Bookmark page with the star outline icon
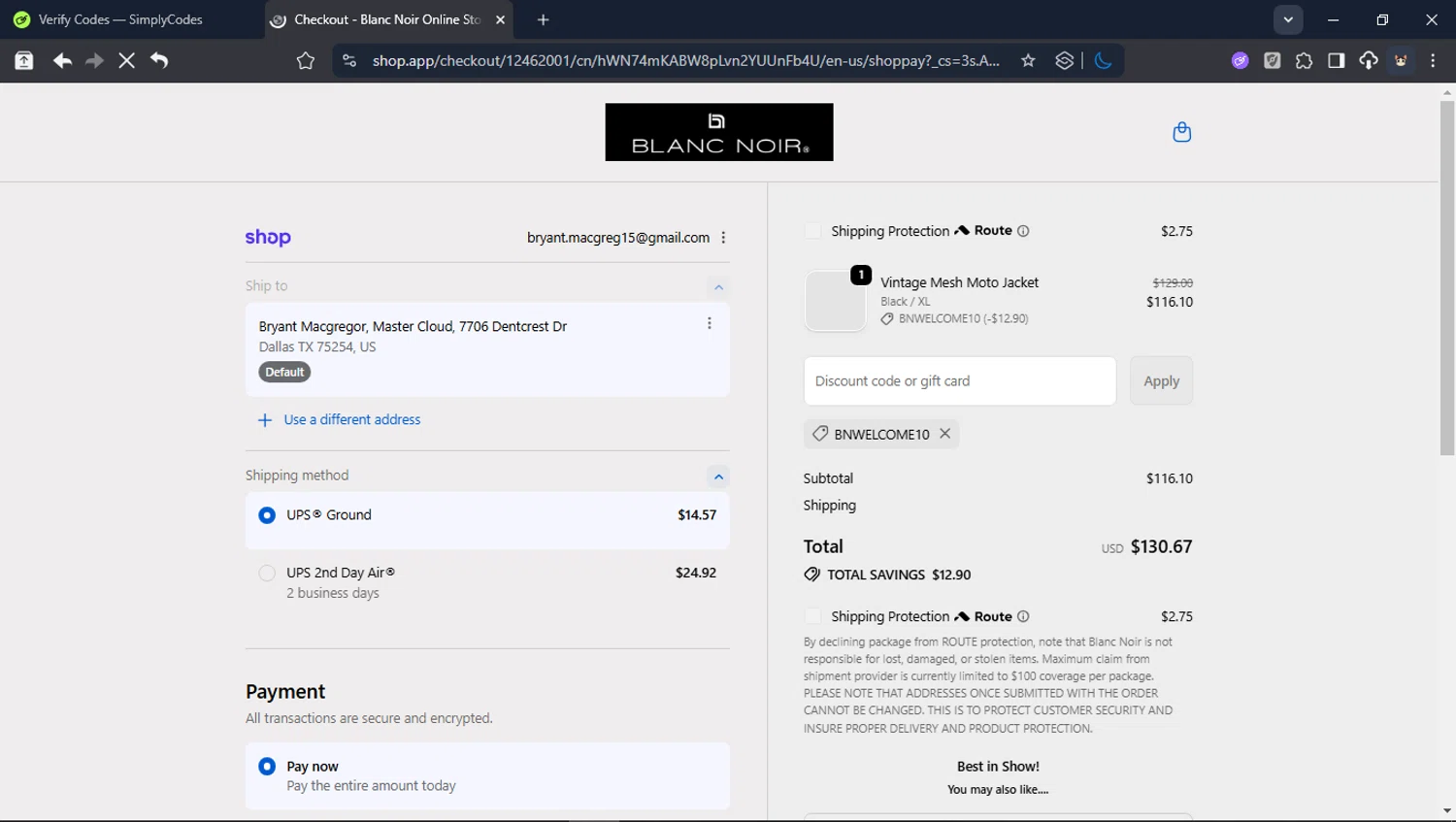This screenshot has height=822, width=1456. tap(306, 61)
